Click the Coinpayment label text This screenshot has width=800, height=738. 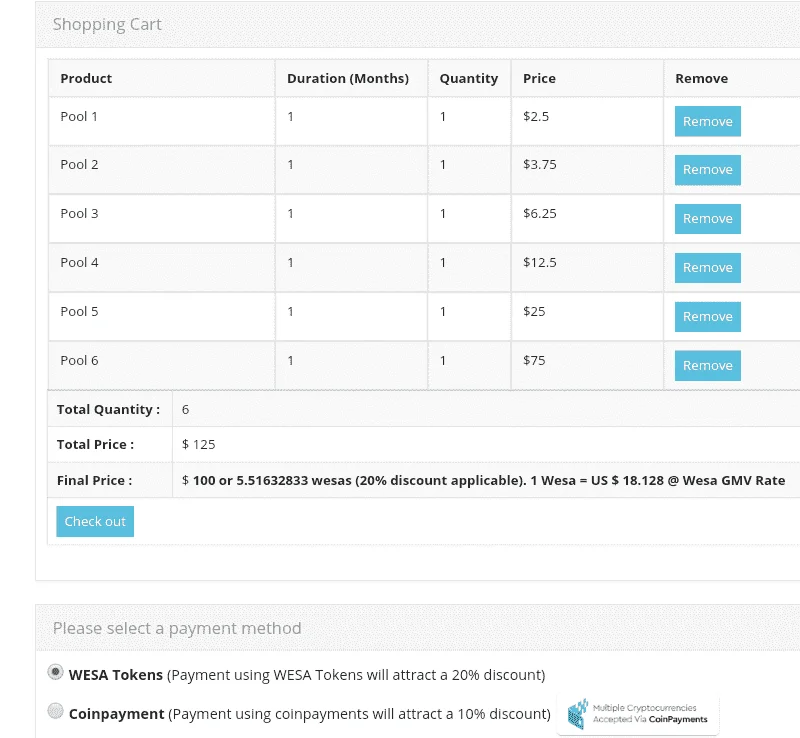(x=116, y=714)
